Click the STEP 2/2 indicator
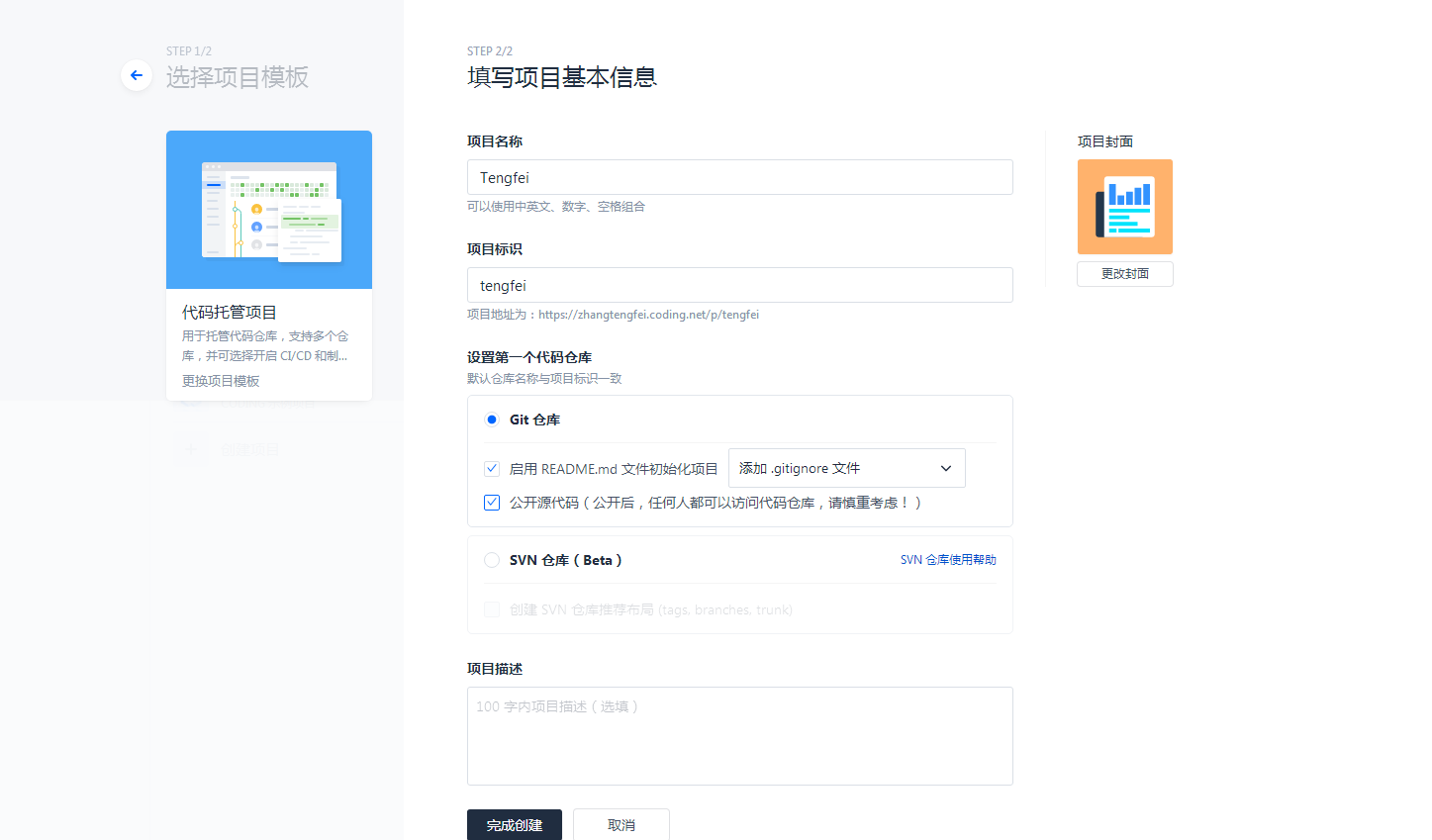 [490, 51]
